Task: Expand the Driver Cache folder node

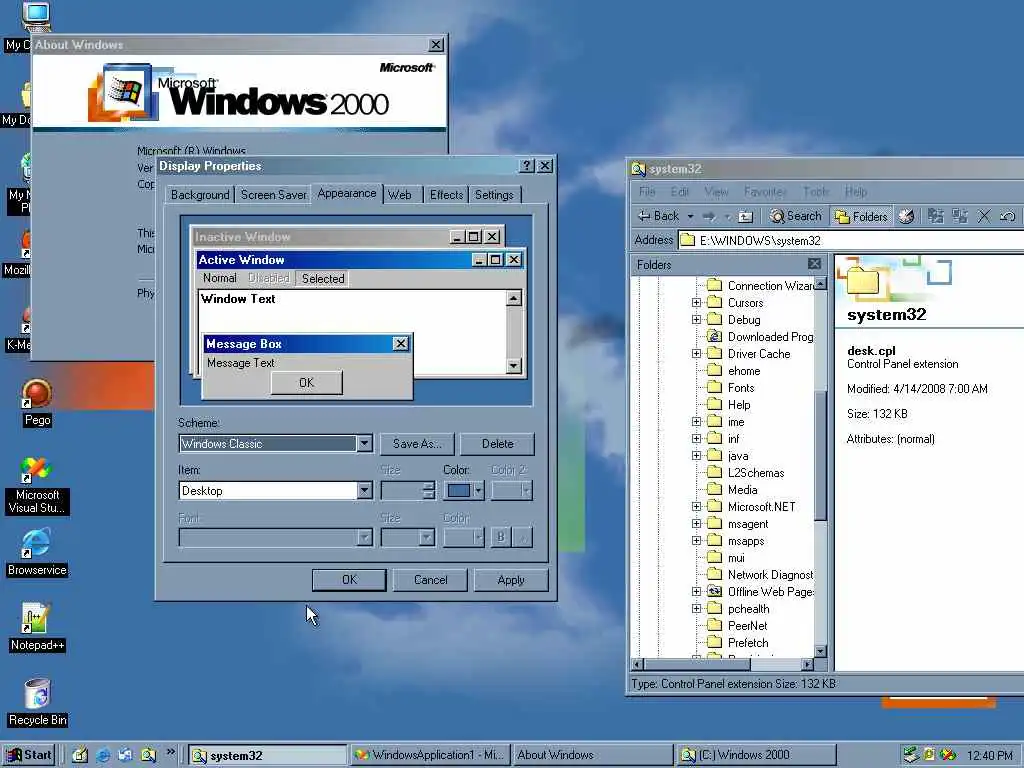Action: pyautogui.click(x=696, y=354)
